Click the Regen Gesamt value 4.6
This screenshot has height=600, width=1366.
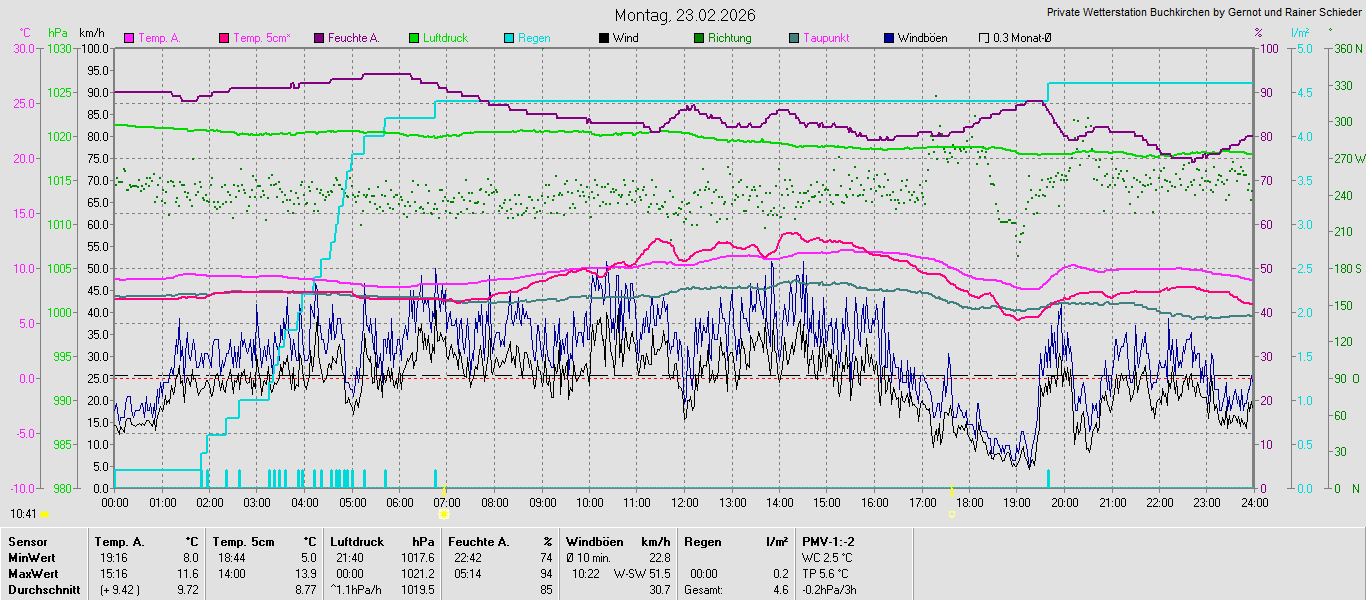(781, 590)
